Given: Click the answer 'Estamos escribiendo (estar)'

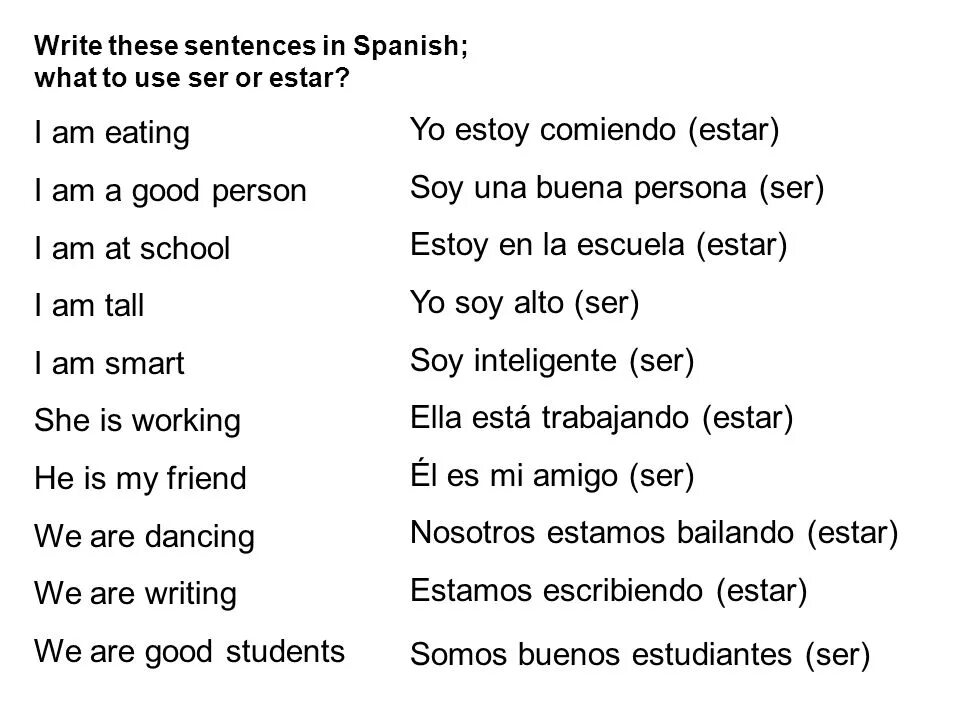Looking at the screenshot, I should pyautogui.click(x=609, y=591).
